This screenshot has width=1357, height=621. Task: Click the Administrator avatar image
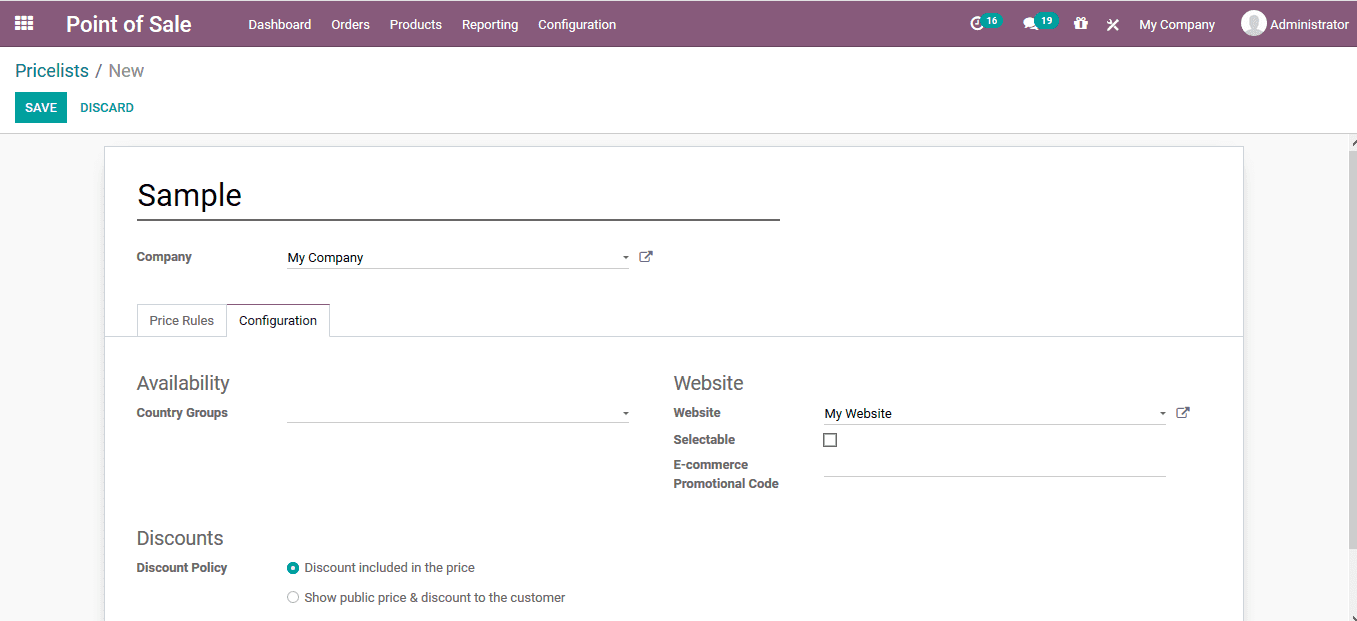[1253, 22]
